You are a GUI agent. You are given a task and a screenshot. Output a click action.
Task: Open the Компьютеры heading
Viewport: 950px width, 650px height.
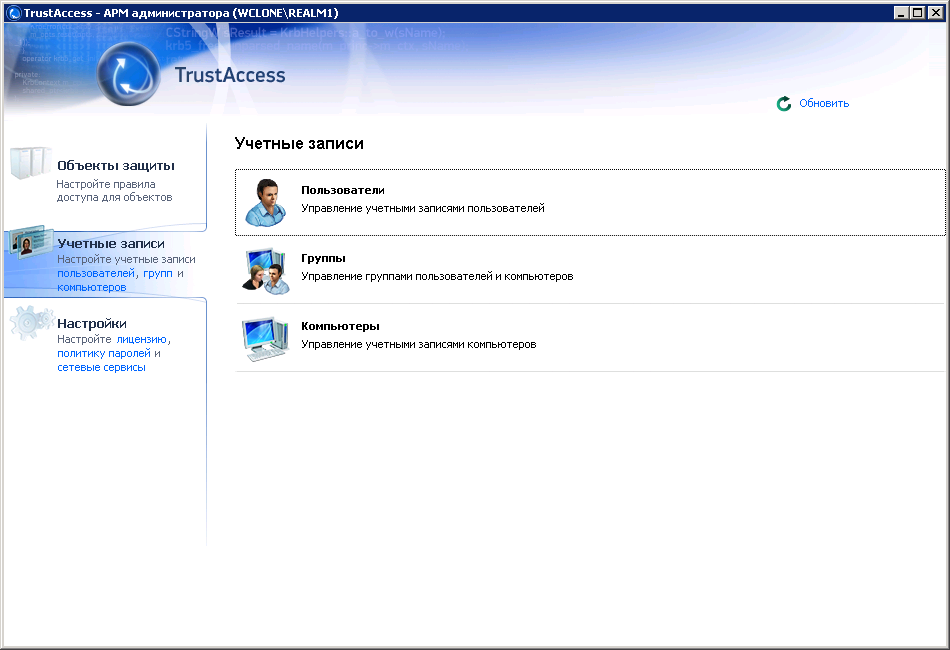(340, 326)
